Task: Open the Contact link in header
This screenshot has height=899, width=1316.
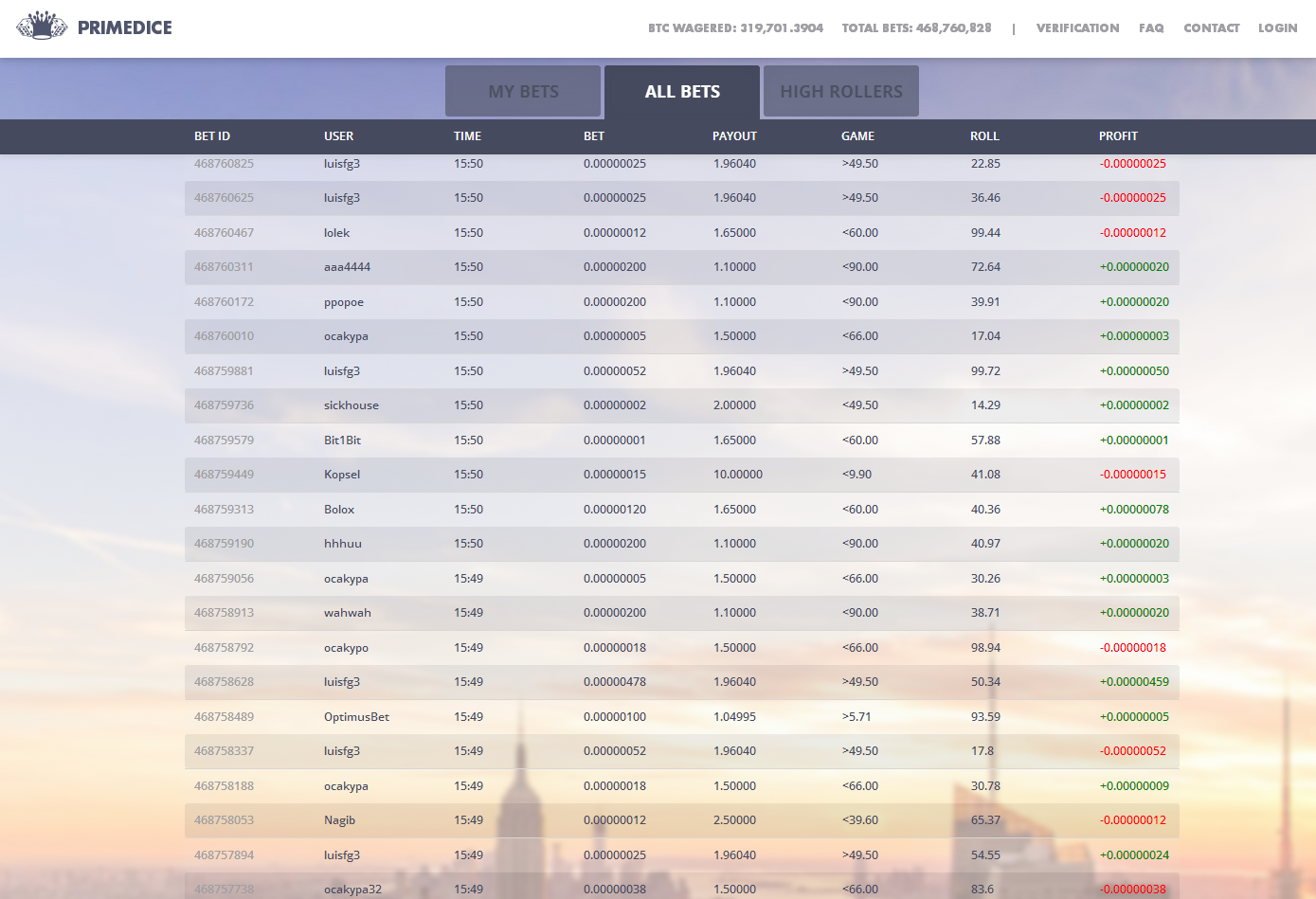Action: pos(1211,28)
